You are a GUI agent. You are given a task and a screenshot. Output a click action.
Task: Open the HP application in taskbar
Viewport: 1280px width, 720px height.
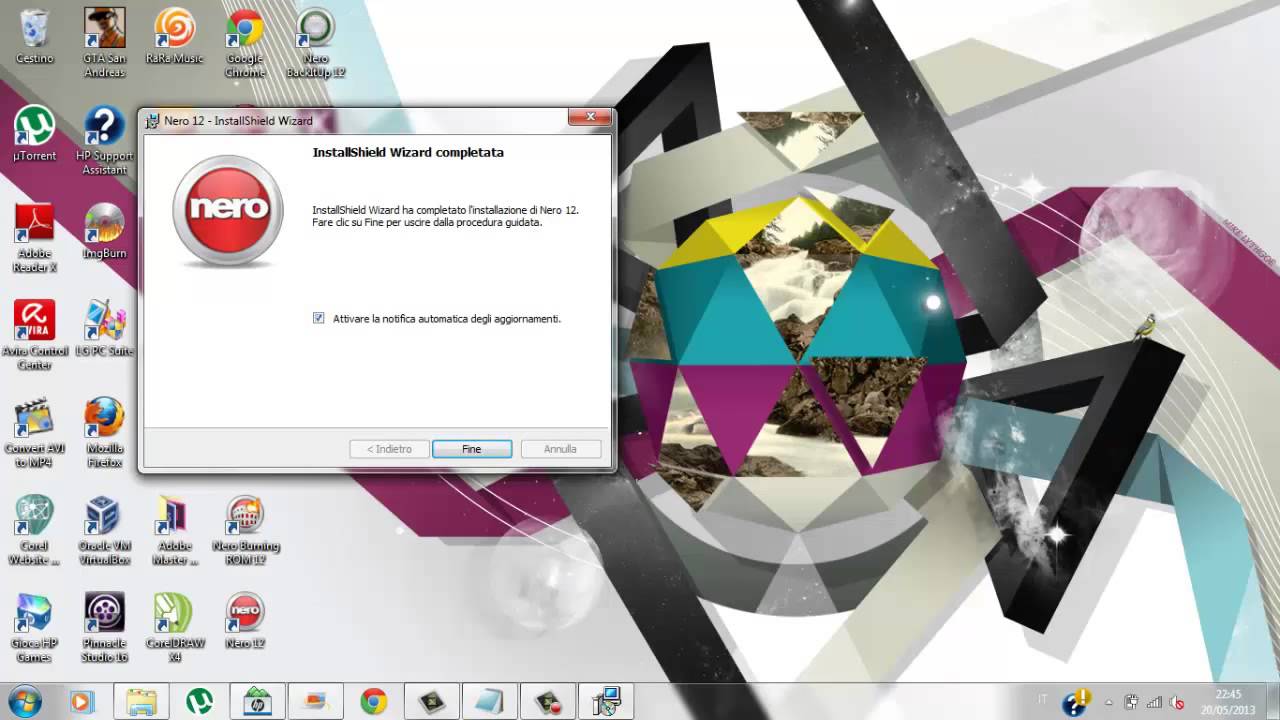pos(257,702)
